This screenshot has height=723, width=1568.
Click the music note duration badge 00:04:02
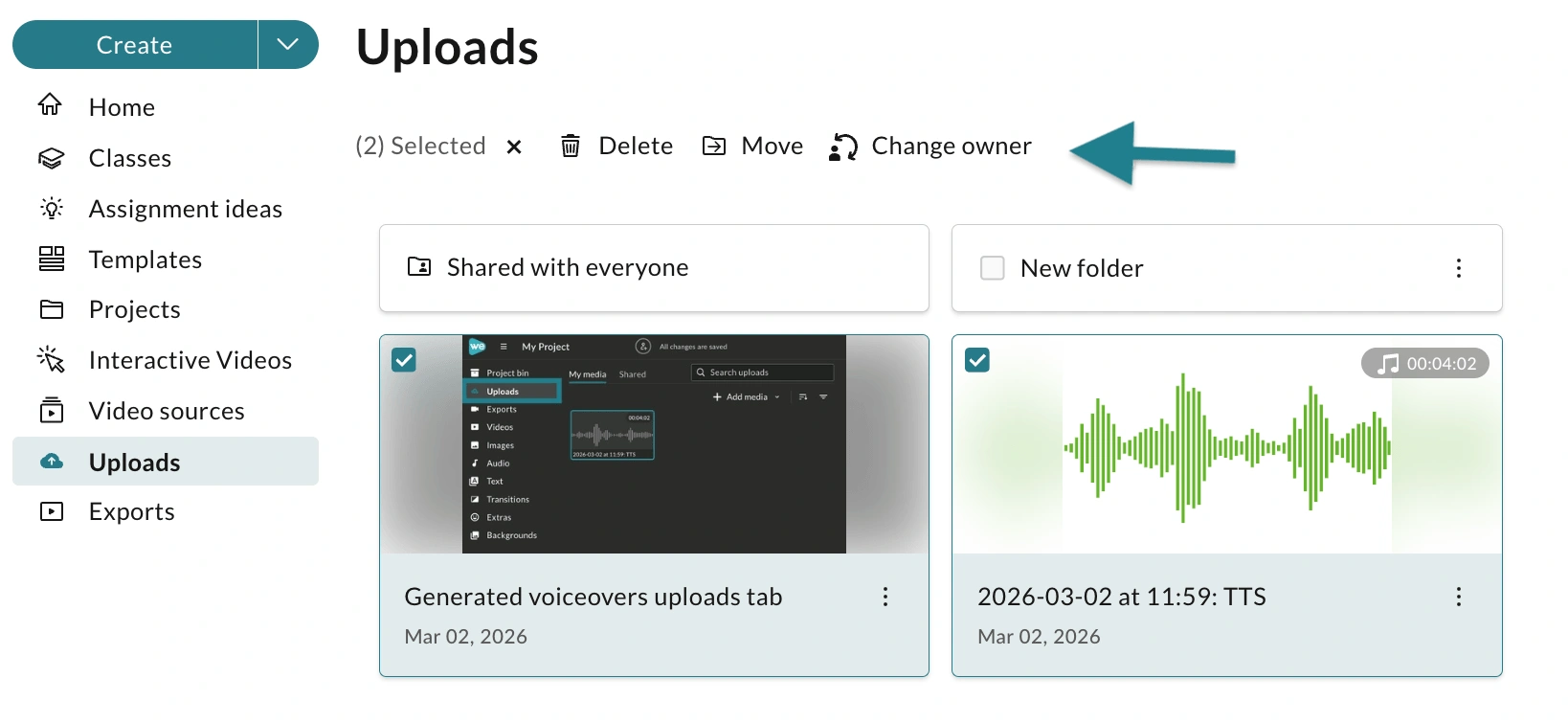[x=1425, y=363]
